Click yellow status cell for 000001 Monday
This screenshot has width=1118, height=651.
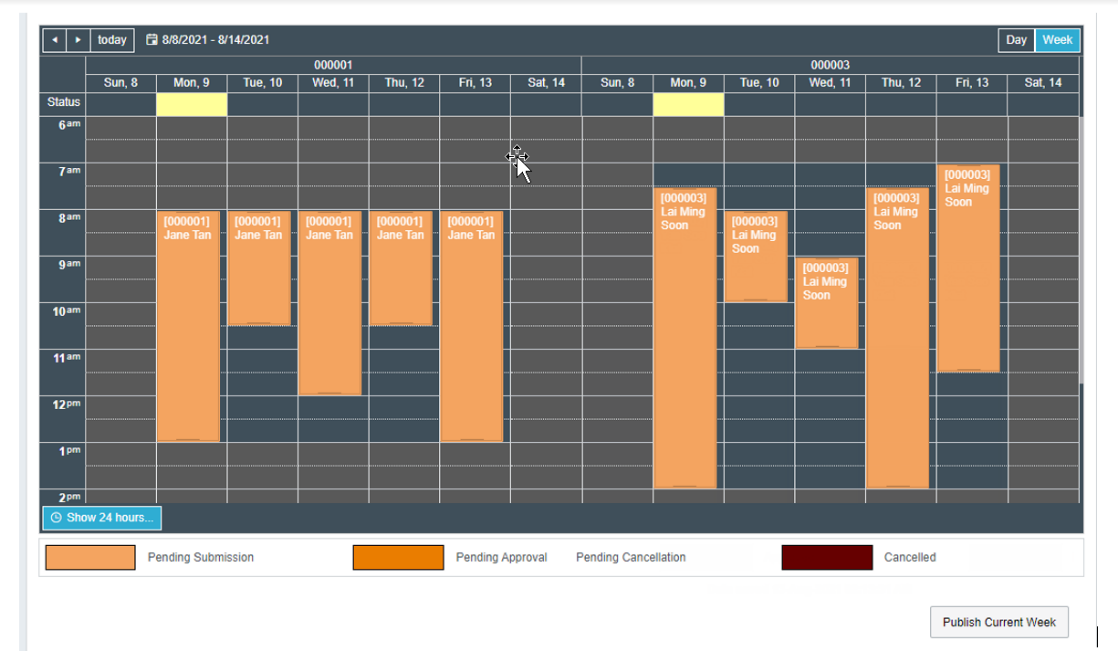click(x=192, y=104)
